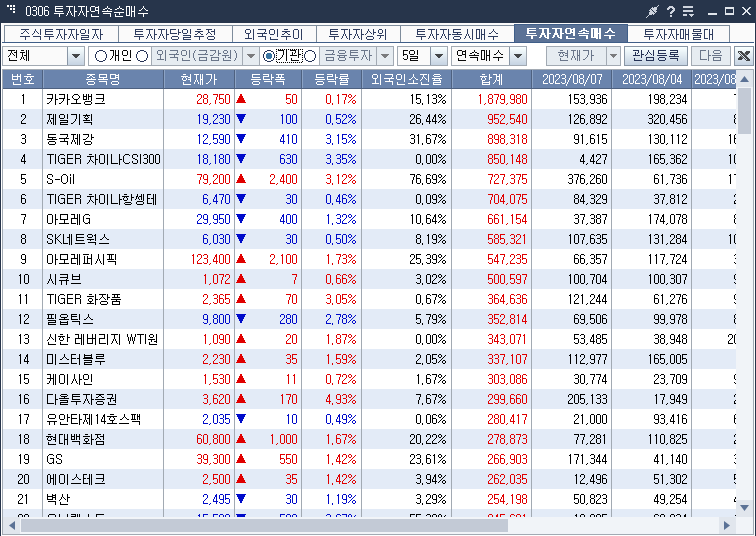756x536 pixels.
Task: Switch to the 외국인추이 tab
Action: click(274, 34)
